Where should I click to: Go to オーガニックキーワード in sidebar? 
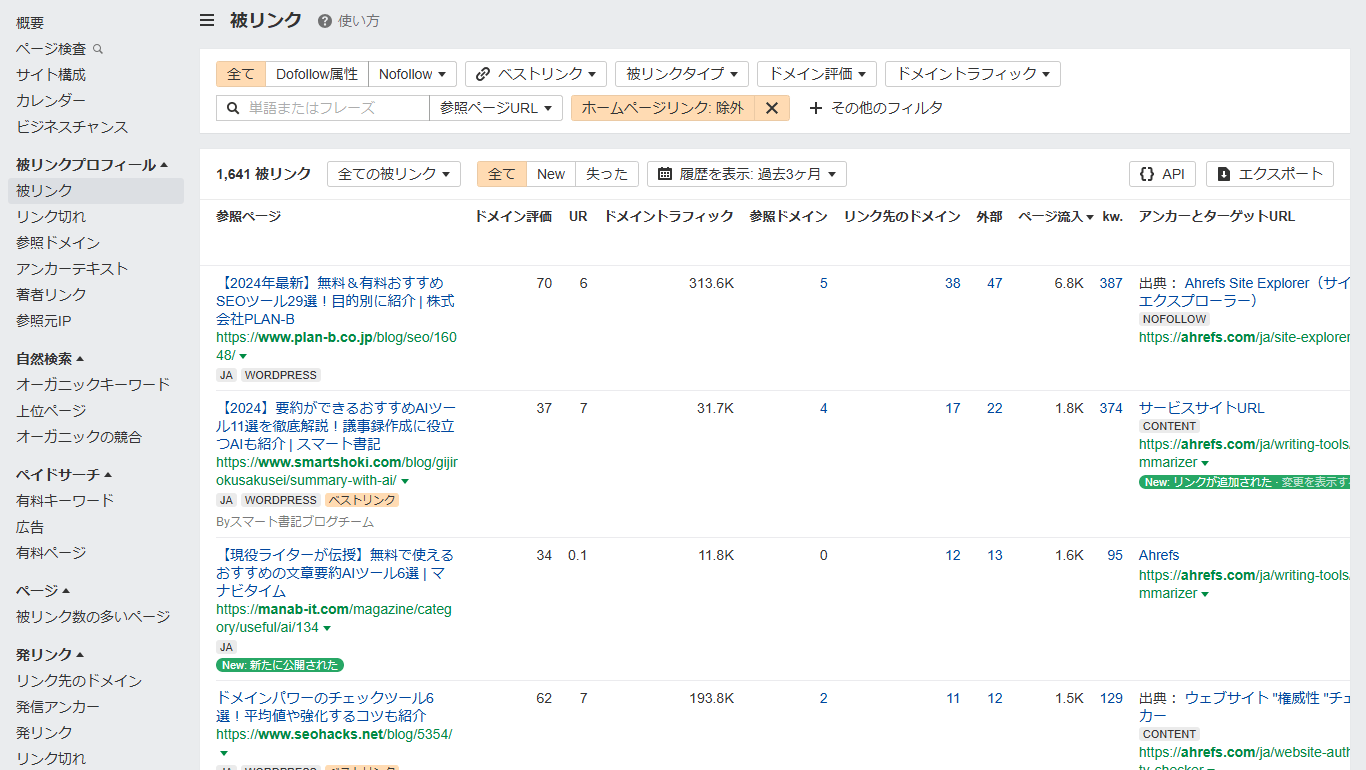[x=93, y=385]
